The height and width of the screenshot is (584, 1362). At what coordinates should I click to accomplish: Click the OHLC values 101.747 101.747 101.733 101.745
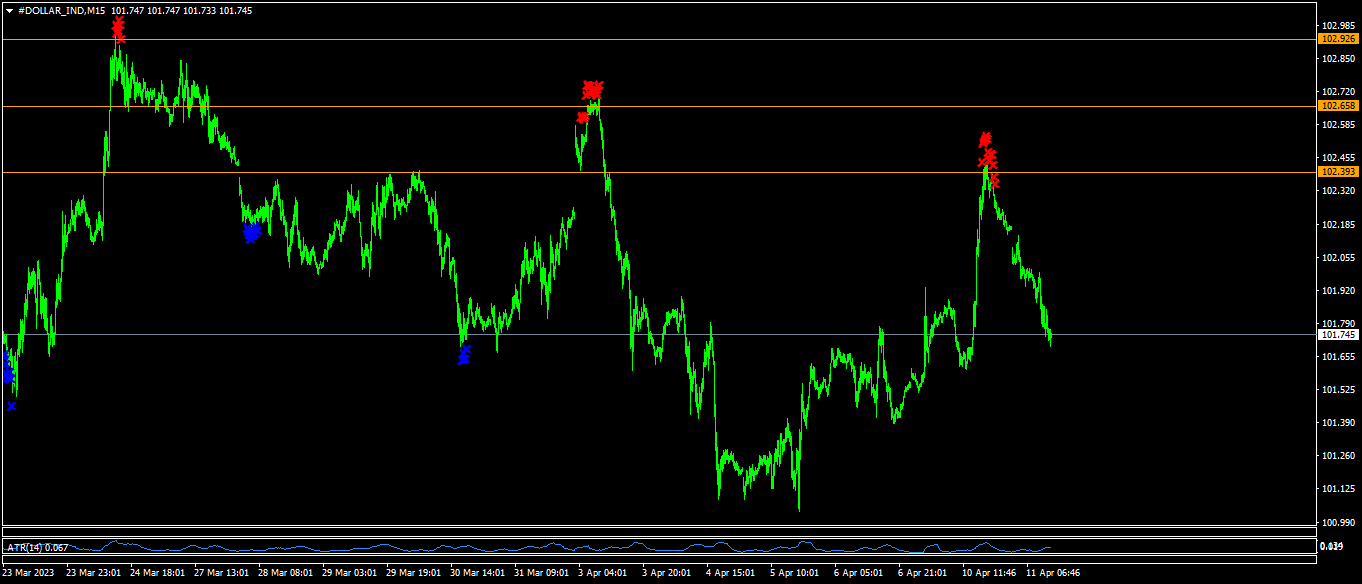(182, 10)
